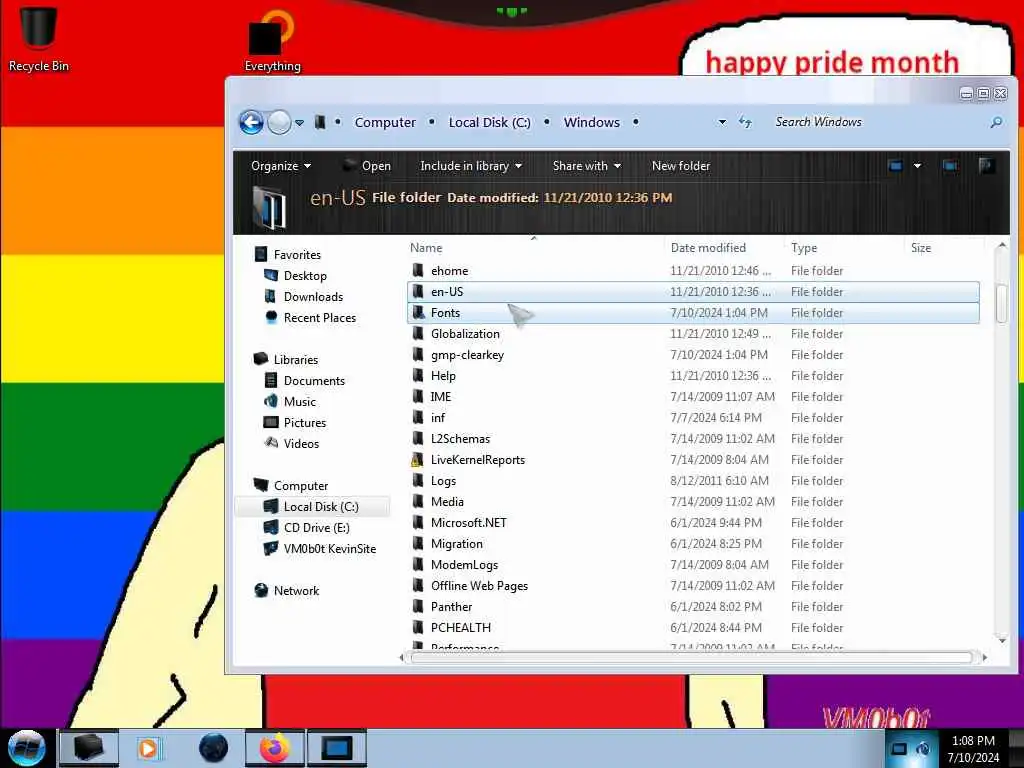Click the refresh icon in address bar
Image resolution: width=1024 pixels, height=768 pixels.
[x=745, y=122]
